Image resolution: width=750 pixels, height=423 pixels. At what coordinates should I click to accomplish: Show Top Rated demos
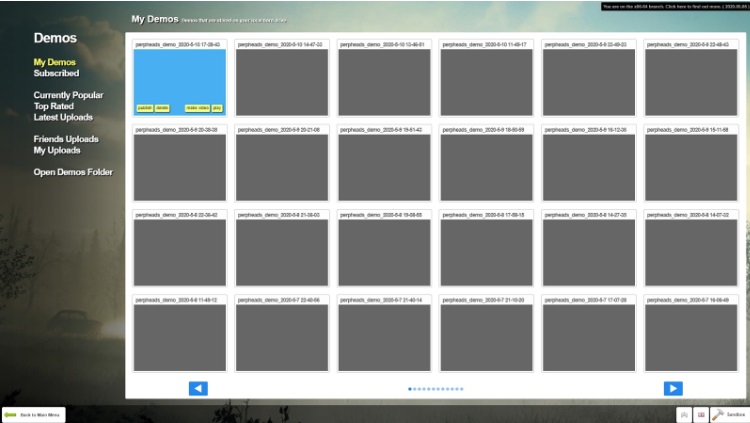(54, 105)
